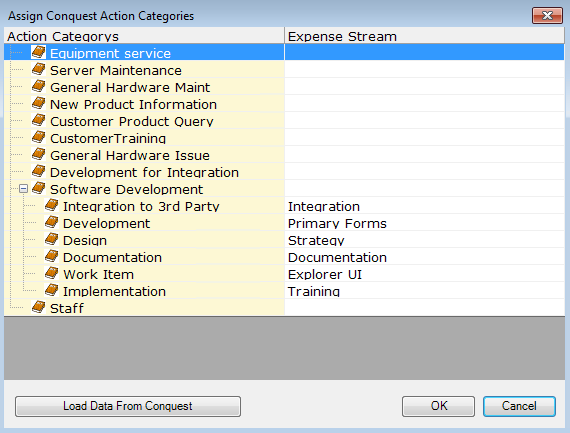Click Primary Forms expense stream cell

424,223
